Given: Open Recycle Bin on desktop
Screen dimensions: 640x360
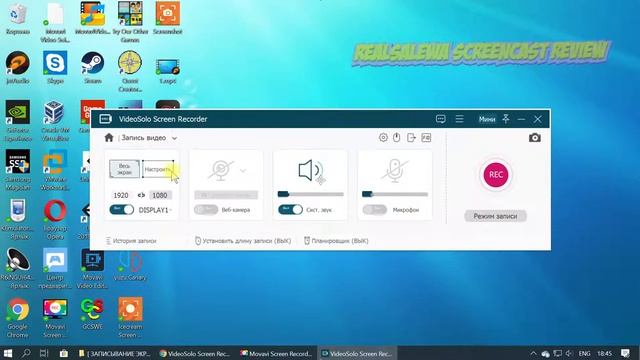Looking at the screenshot, I should (17, 19).
